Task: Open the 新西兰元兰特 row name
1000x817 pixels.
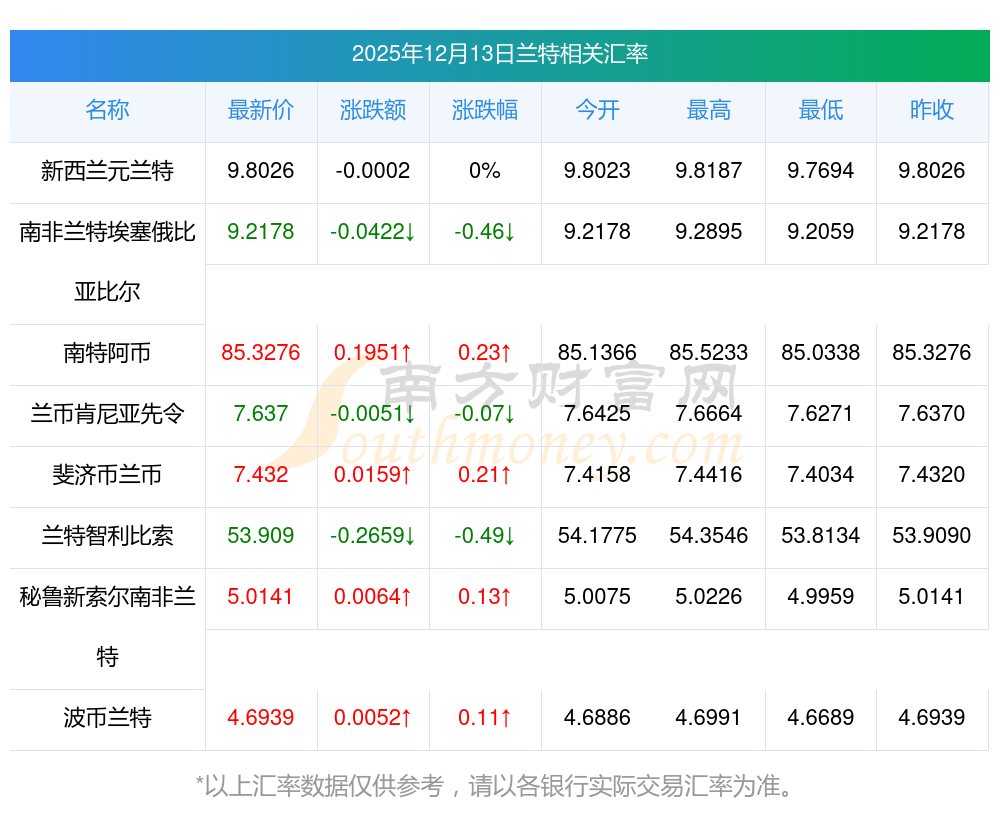Action: point(107,171)
